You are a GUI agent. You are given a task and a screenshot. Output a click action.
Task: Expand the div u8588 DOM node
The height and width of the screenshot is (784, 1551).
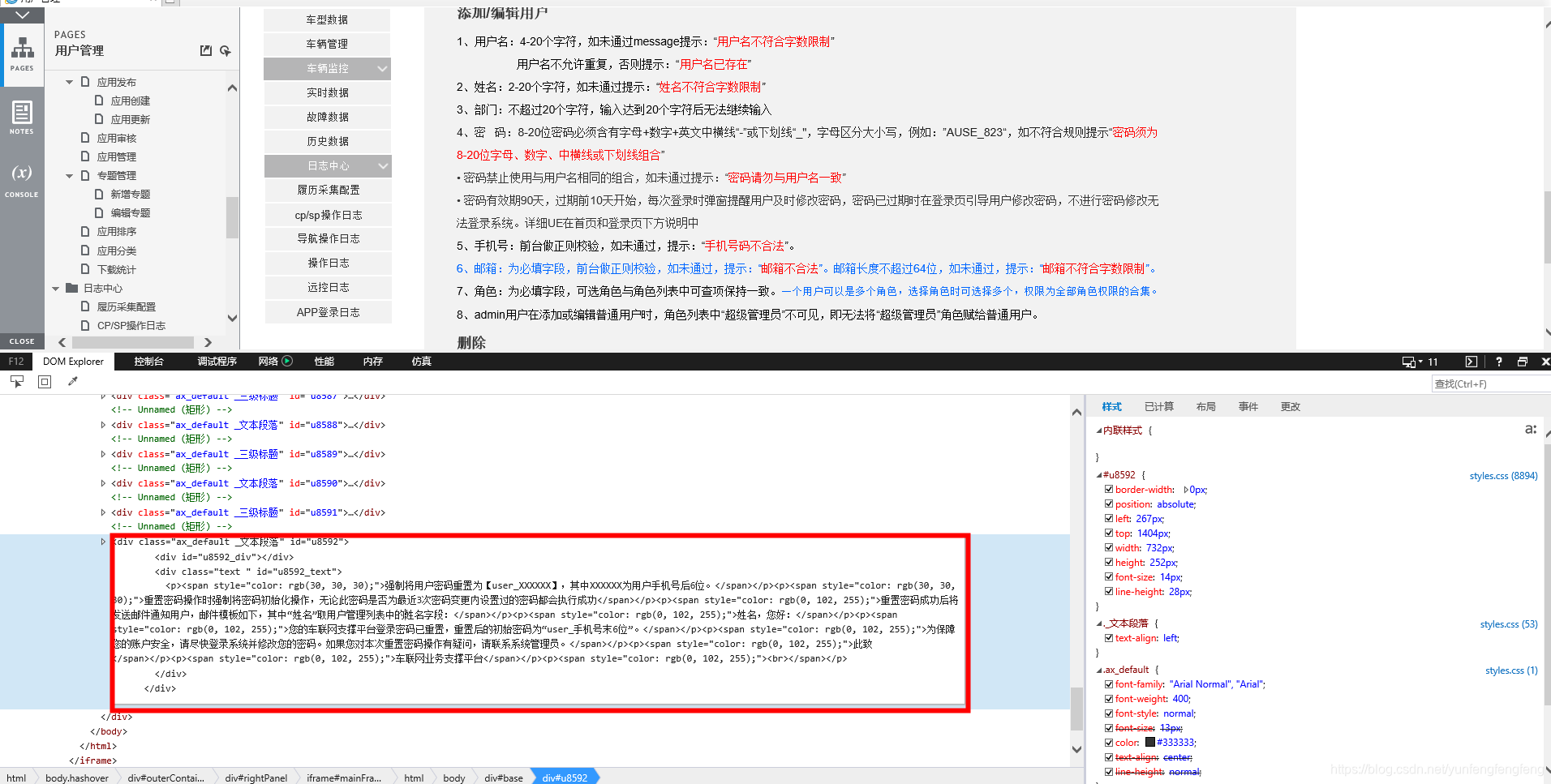coord(103,425)
